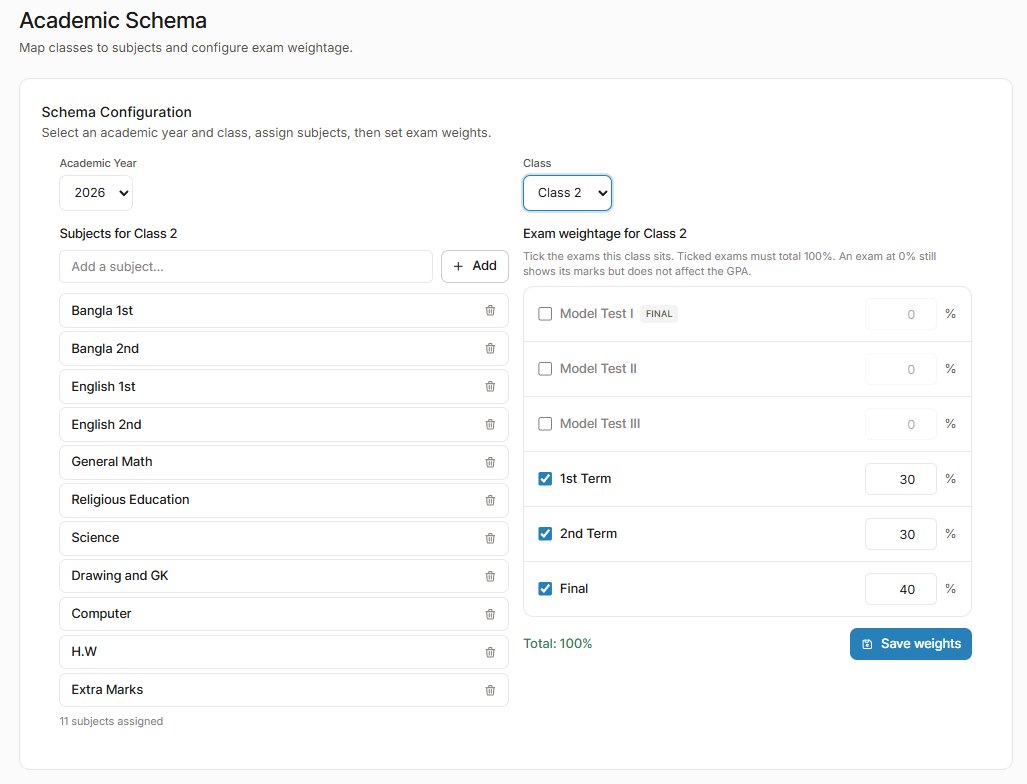Screen dimensions: 1027x784
Task: Remove Bangla 2nd using its trash icon
Action: click(490, 348)
